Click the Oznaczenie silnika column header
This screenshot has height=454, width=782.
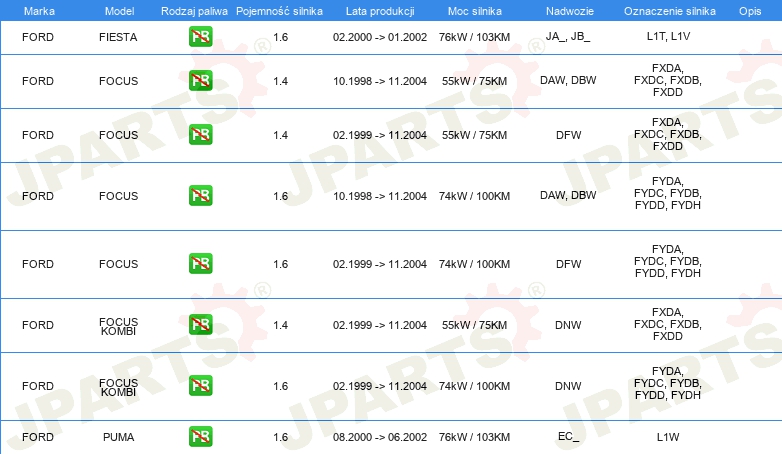670,11
